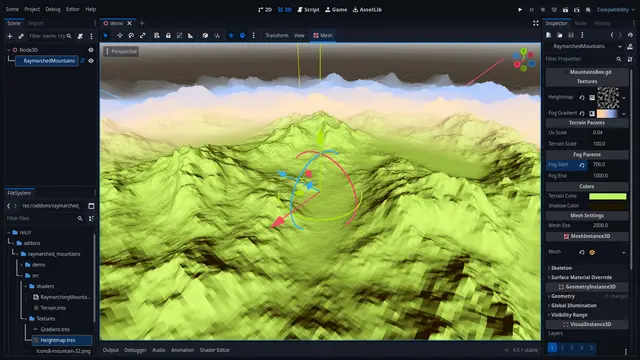Click the pause running project button
This screenshot has width=640, height=360.
531,9
